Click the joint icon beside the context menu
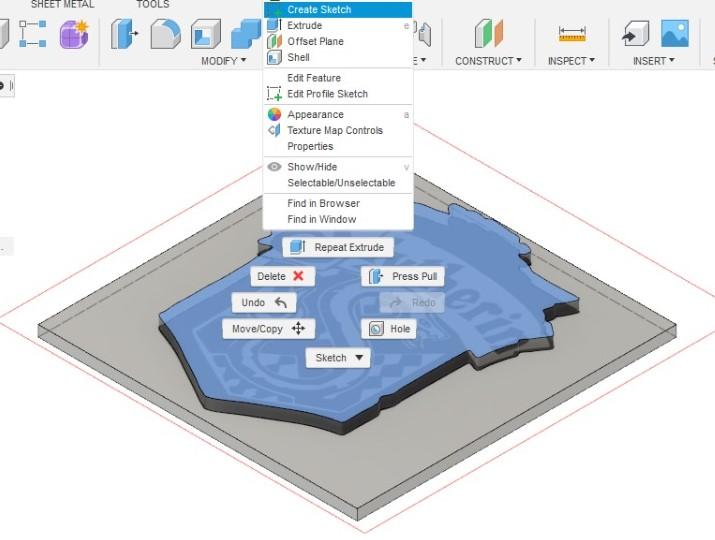 click(x=424, y=34)
